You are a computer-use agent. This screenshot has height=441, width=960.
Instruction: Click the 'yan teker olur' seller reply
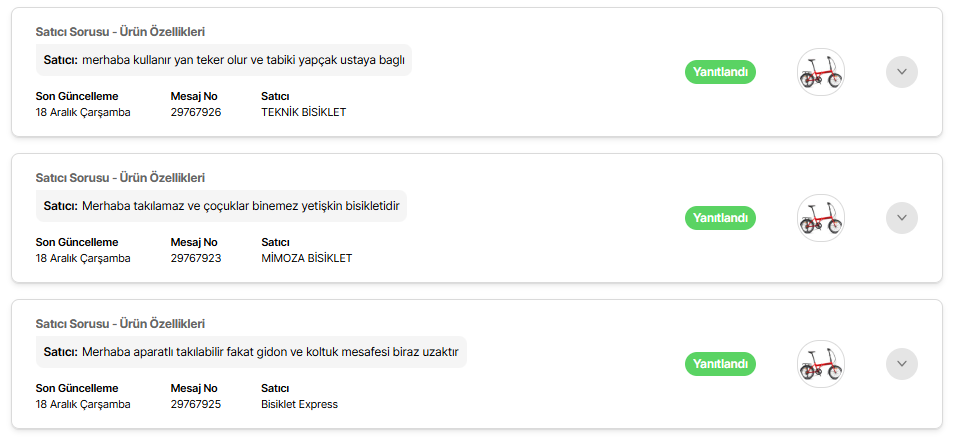[224, 60]
